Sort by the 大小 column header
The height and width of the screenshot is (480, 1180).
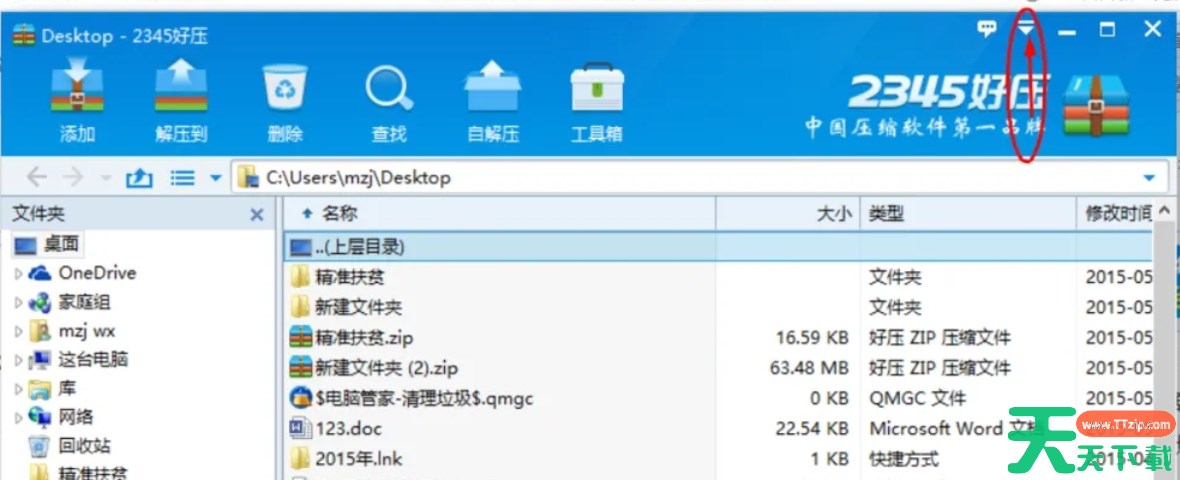click(x=787, y=214)
